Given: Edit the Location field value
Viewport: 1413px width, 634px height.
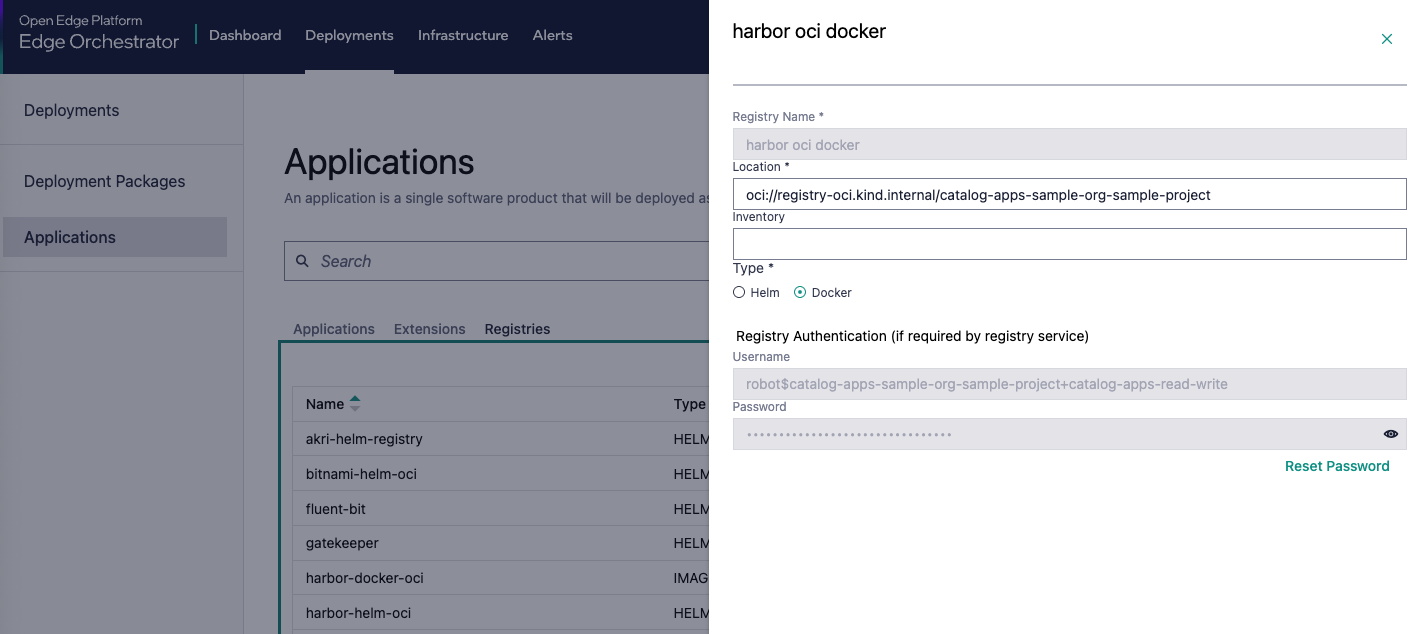Looking at the screenshot, I should 1069,194.
